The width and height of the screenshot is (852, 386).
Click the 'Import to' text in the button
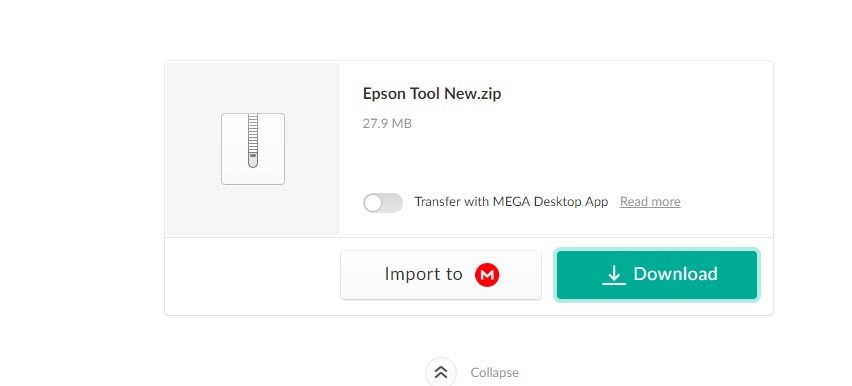[423, 274]
